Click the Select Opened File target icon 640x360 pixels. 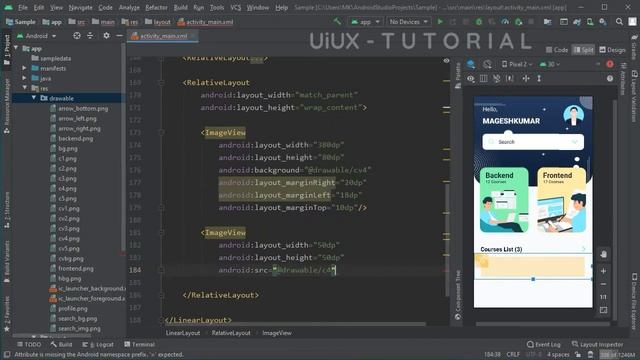[77, 36]
